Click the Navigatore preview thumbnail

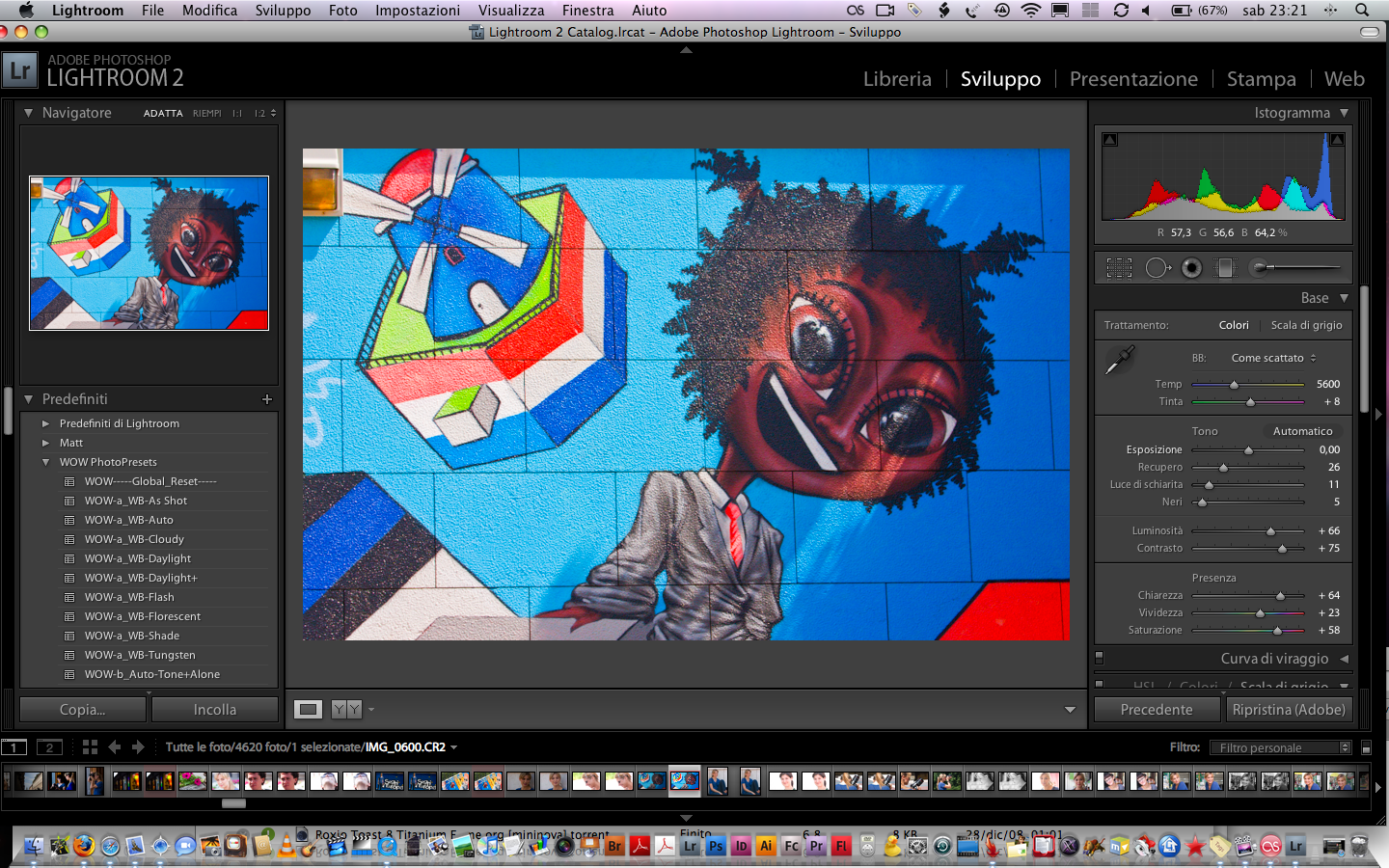(150, 253)
